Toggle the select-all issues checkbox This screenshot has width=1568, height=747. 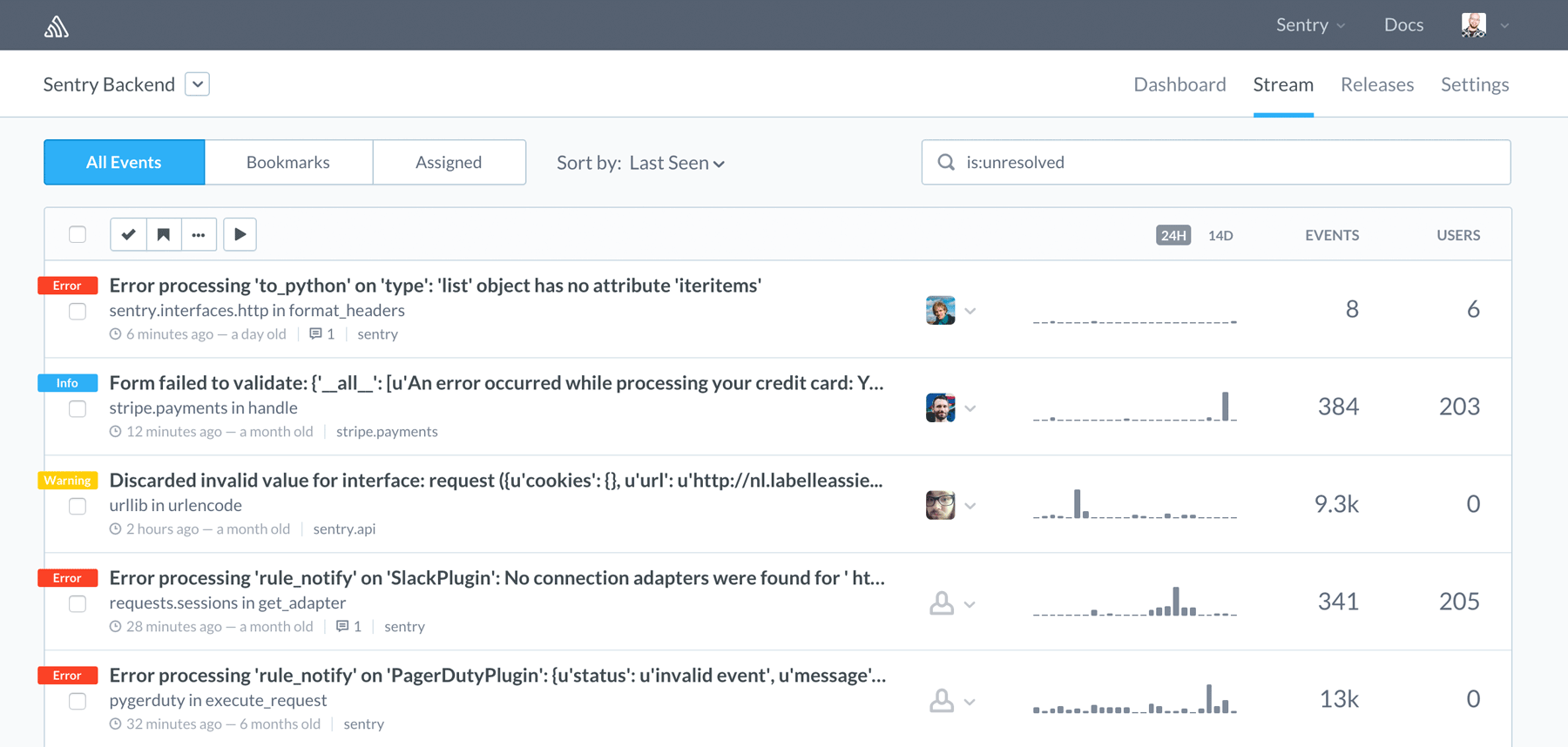tap(78, 234)
